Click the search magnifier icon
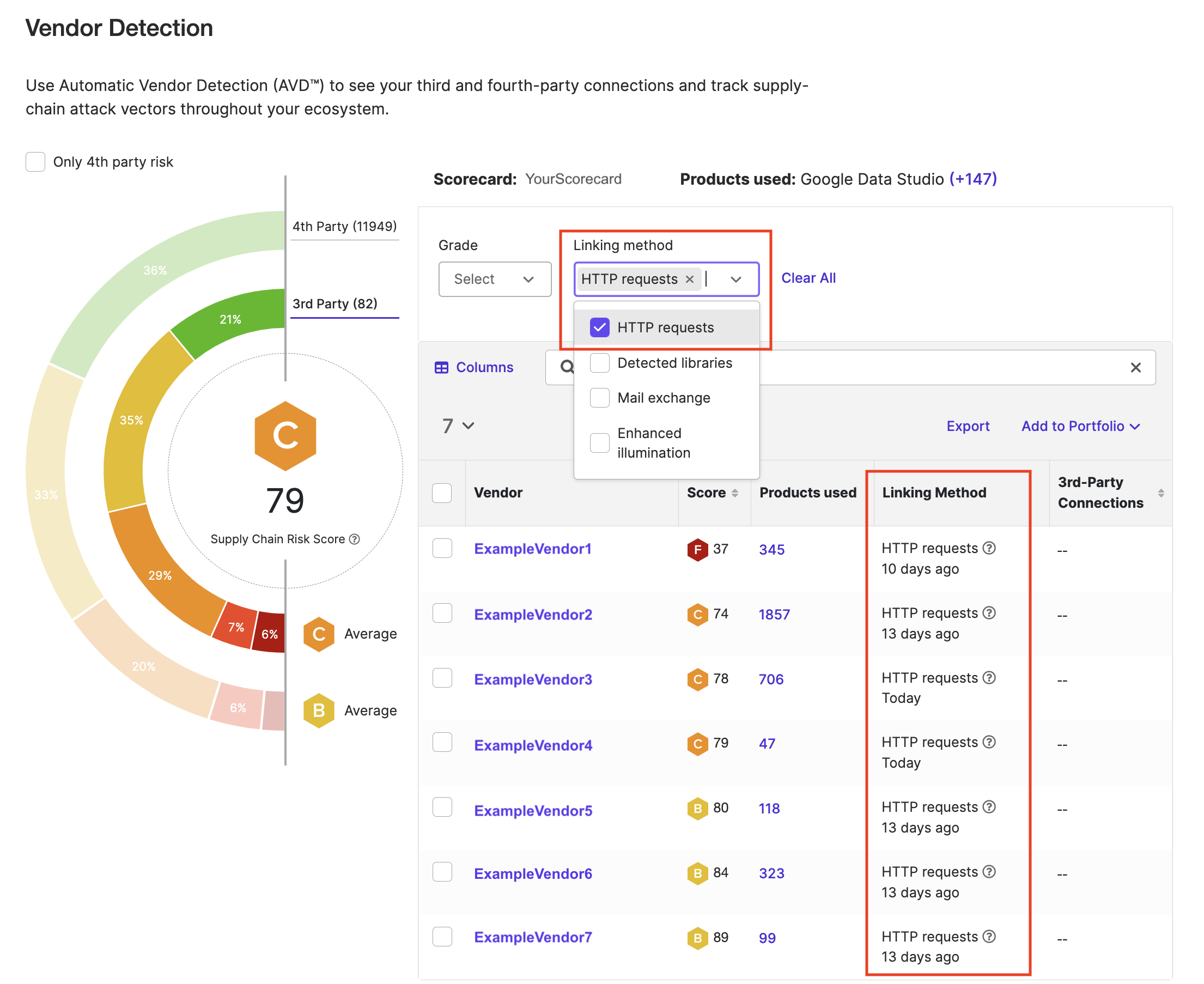 (567, 367)
